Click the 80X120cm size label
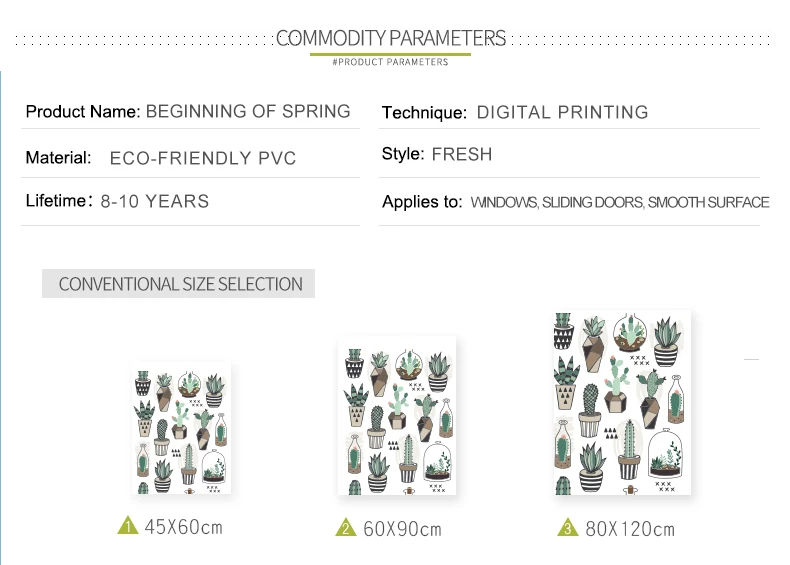790x565 pixels. point(630,529)
